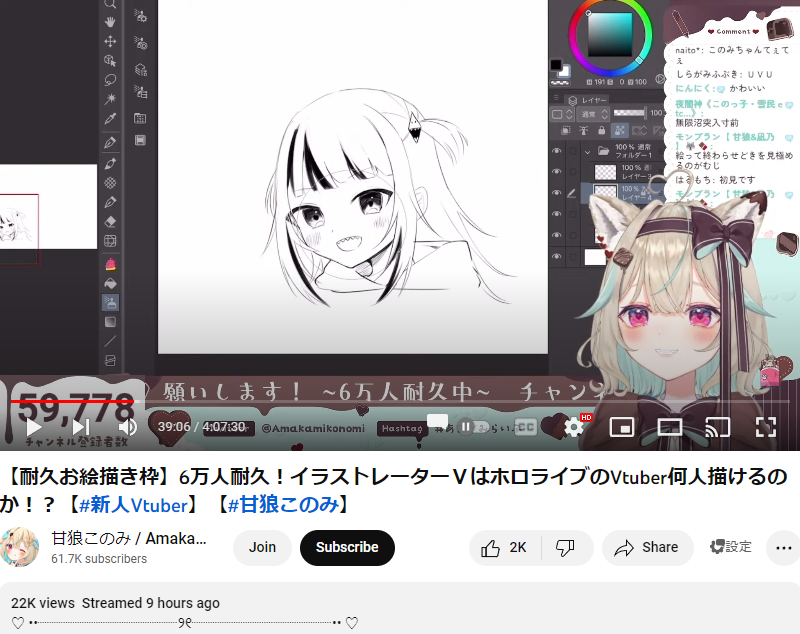800x634 pixels.
Task: Select the highlighted Airbrush tool
Action: 110,303
